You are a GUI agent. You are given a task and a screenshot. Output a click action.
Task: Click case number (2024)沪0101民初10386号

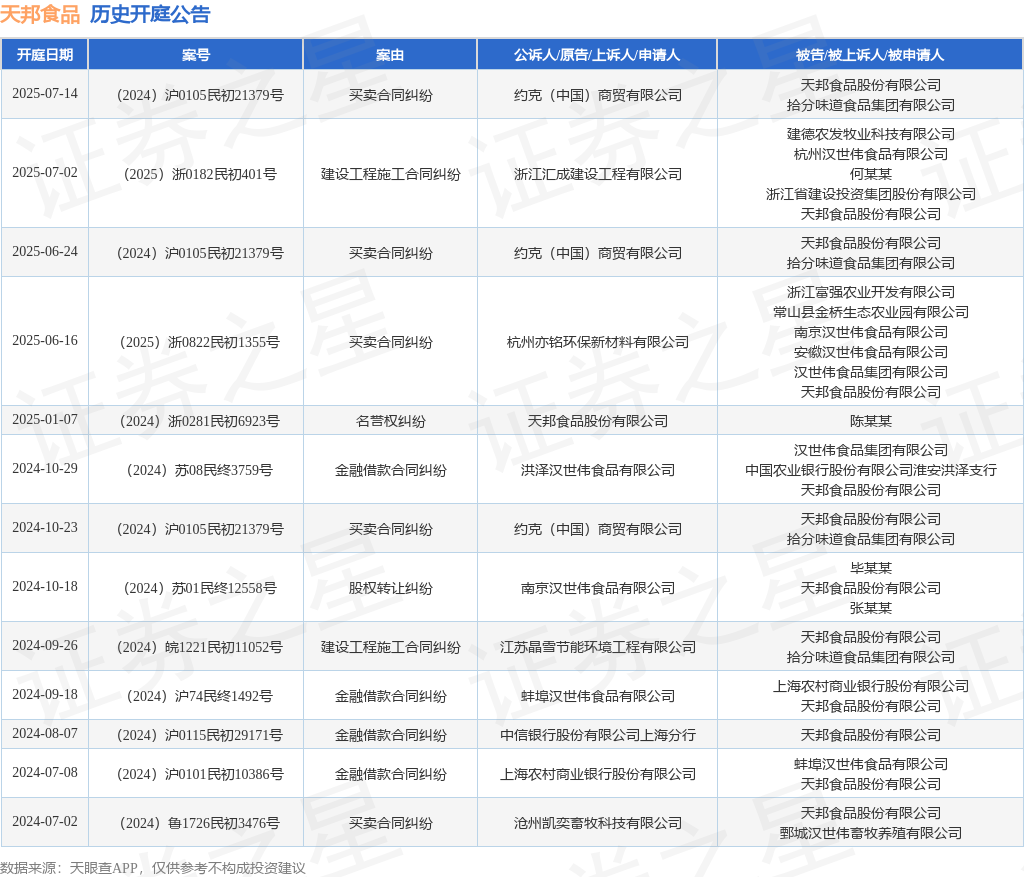[x=200, y=774]
